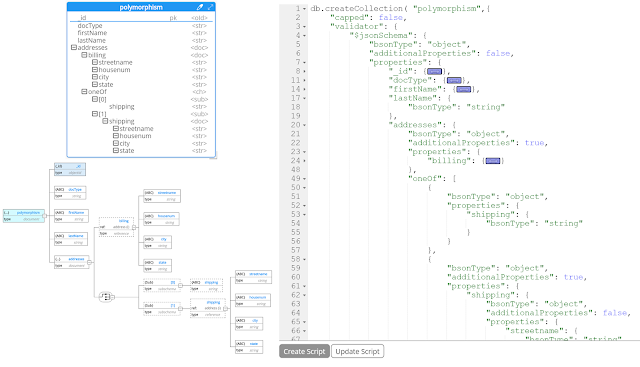The height and width of the screenshot is (367, 640).
Task: Unfold the "billing" block at line 24
Action: click(304, 161)
